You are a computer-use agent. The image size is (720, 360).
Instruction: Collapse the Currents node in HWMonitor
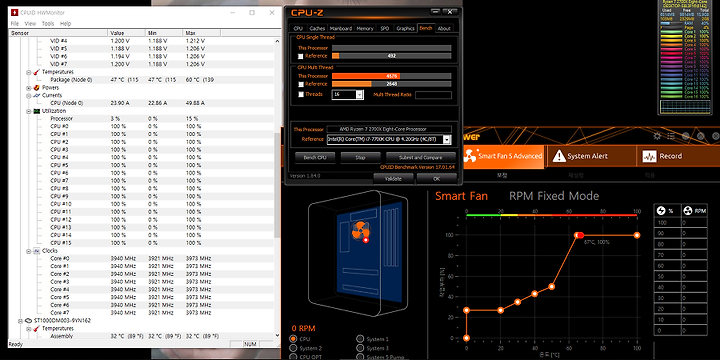(x=29, y=96)
